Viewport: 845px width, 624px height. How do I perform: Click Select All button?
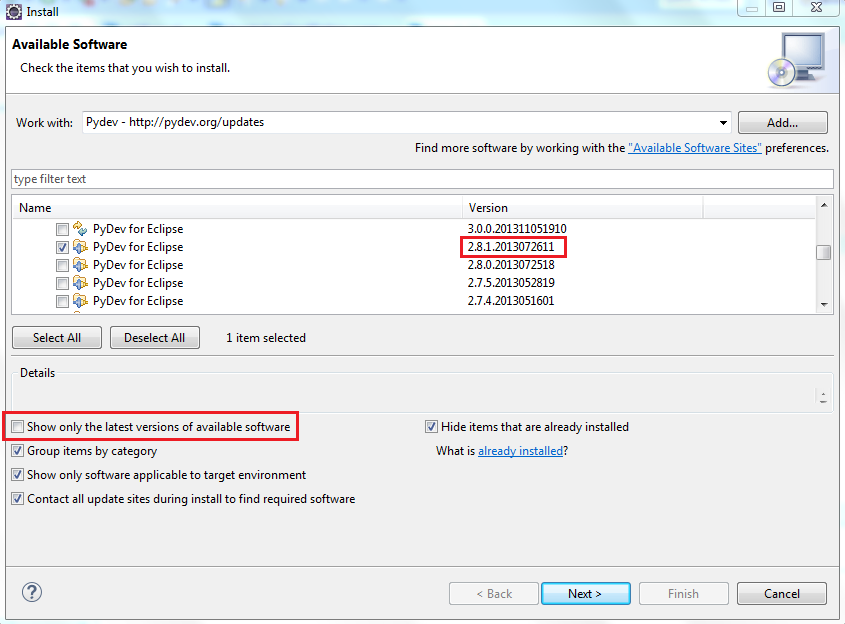tap(57, 337)
